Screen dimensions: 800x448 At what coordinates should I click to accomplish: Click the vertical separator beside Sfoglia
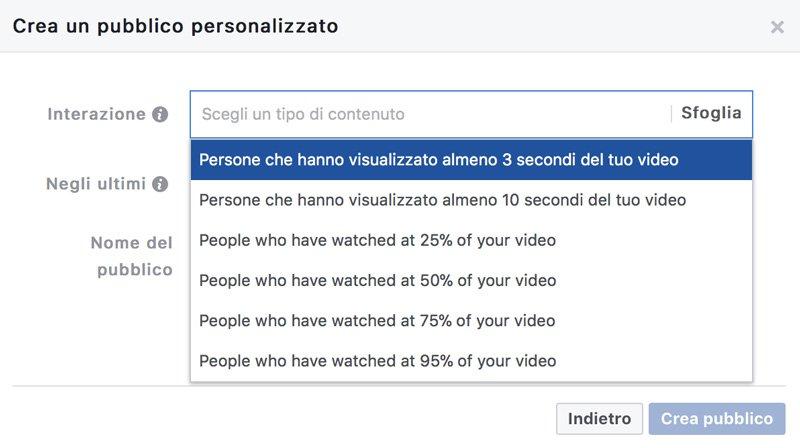point(671,113)
